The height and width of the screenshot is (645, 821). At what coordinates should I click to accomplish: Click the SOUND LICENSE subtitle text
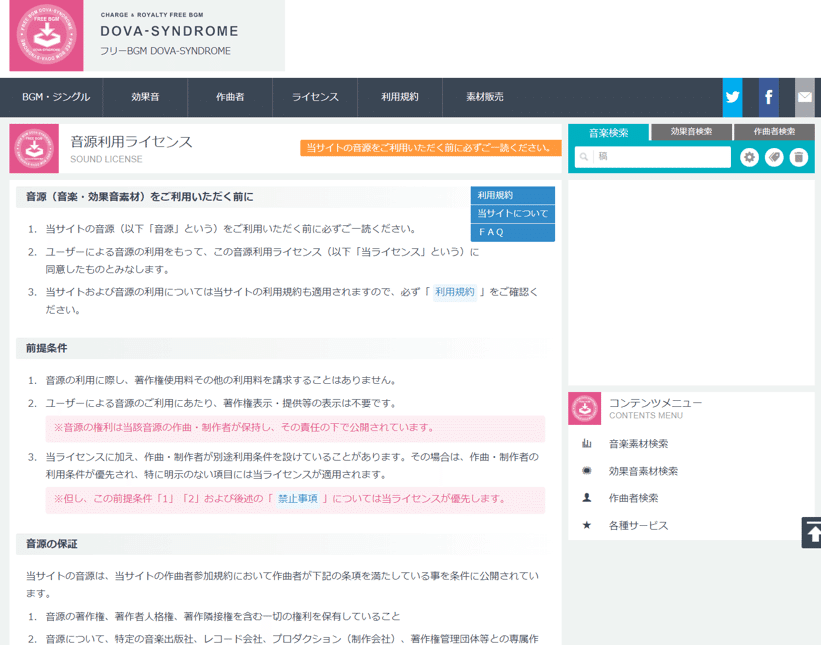106,159
